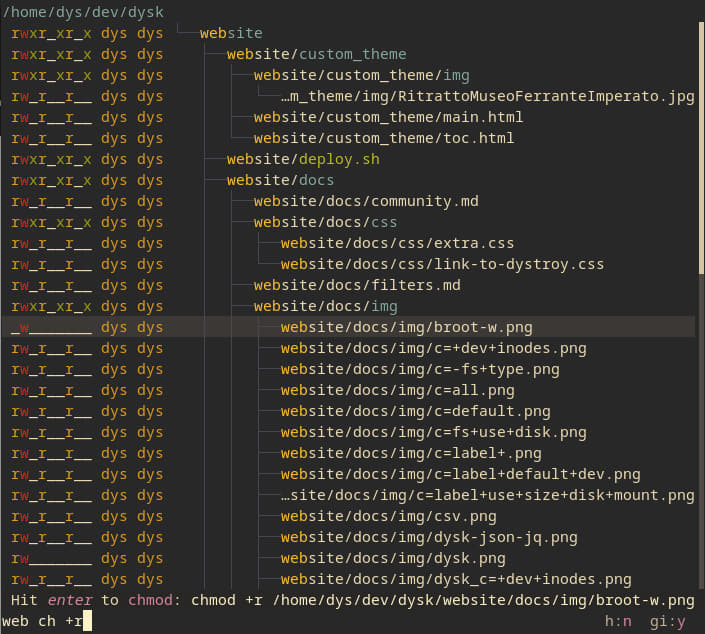Viewport: 705px width, 634px height.
Task: Select website/docs/filters.md file
Action: click(x=357, y=285)
